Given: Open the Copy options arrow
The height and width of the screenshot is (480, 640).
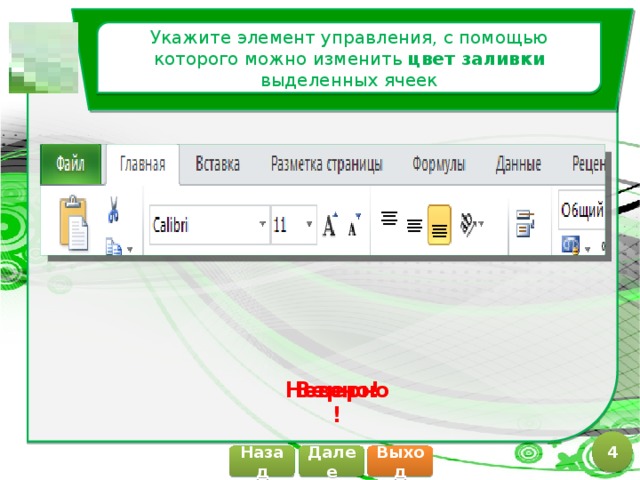Looking at the screenshot, I should 130,249.
